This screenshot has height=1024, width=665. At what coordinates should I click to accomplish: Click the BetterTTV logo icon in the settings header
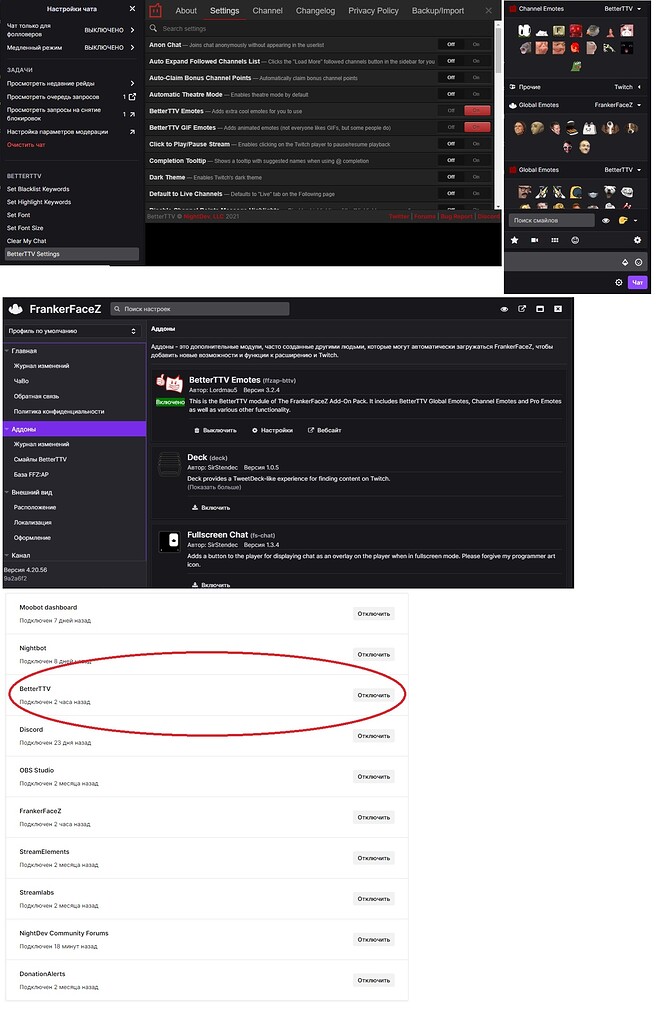pos(155,10)
